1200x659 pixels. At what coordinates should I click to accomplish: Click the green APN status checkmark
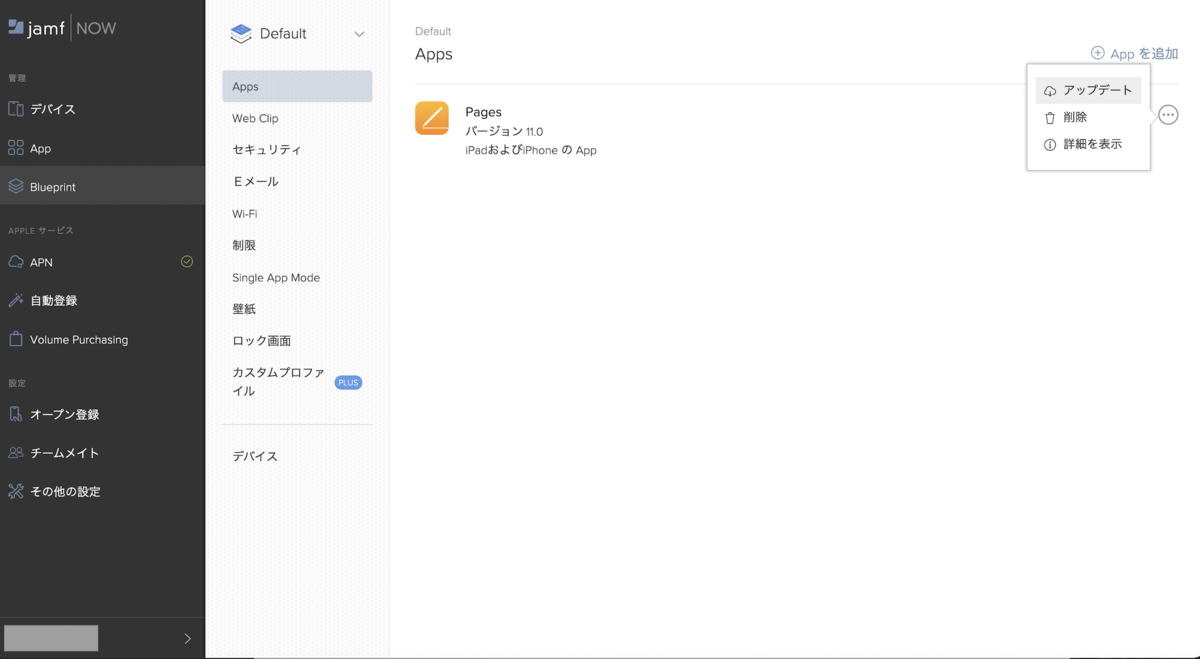(x=187, y=262)
